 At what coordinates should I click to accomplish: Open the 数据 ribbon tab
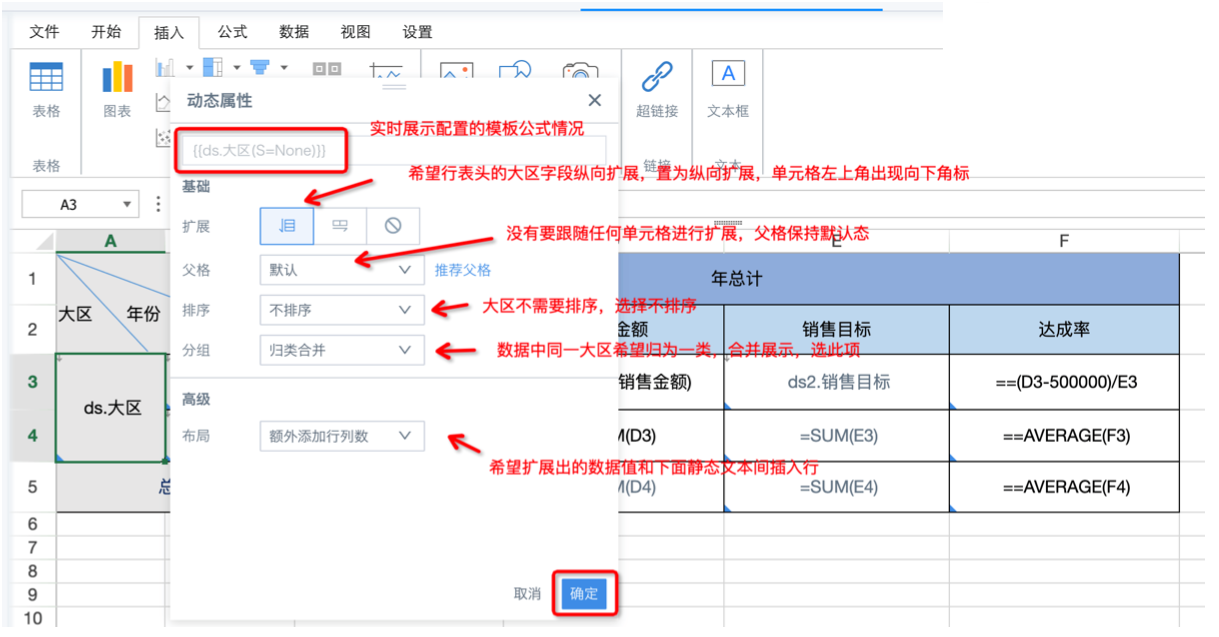pos(294,32)
